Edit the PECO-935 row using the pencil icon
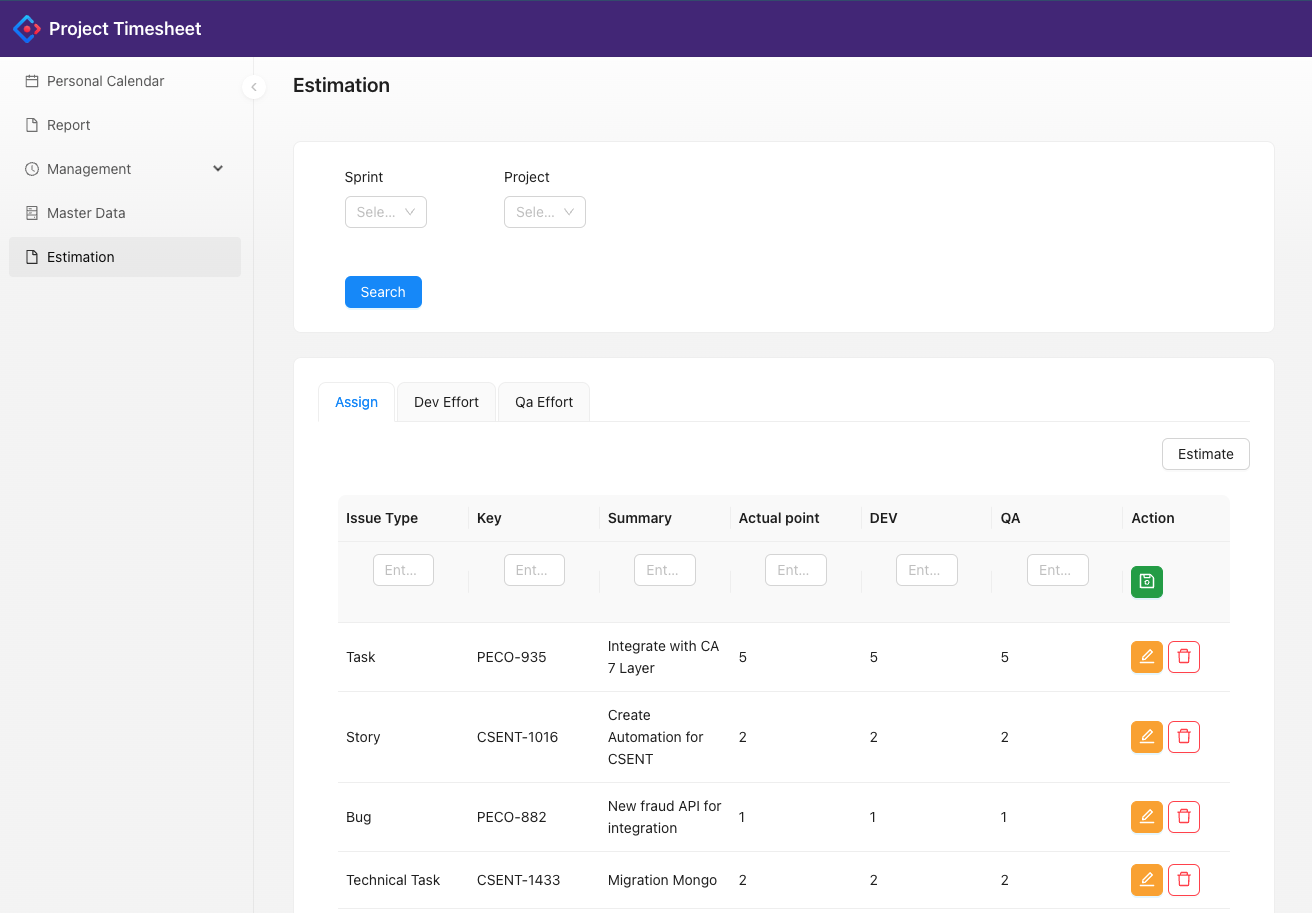This screenshot has height=913, width=1312. (x=1146, y=657)
